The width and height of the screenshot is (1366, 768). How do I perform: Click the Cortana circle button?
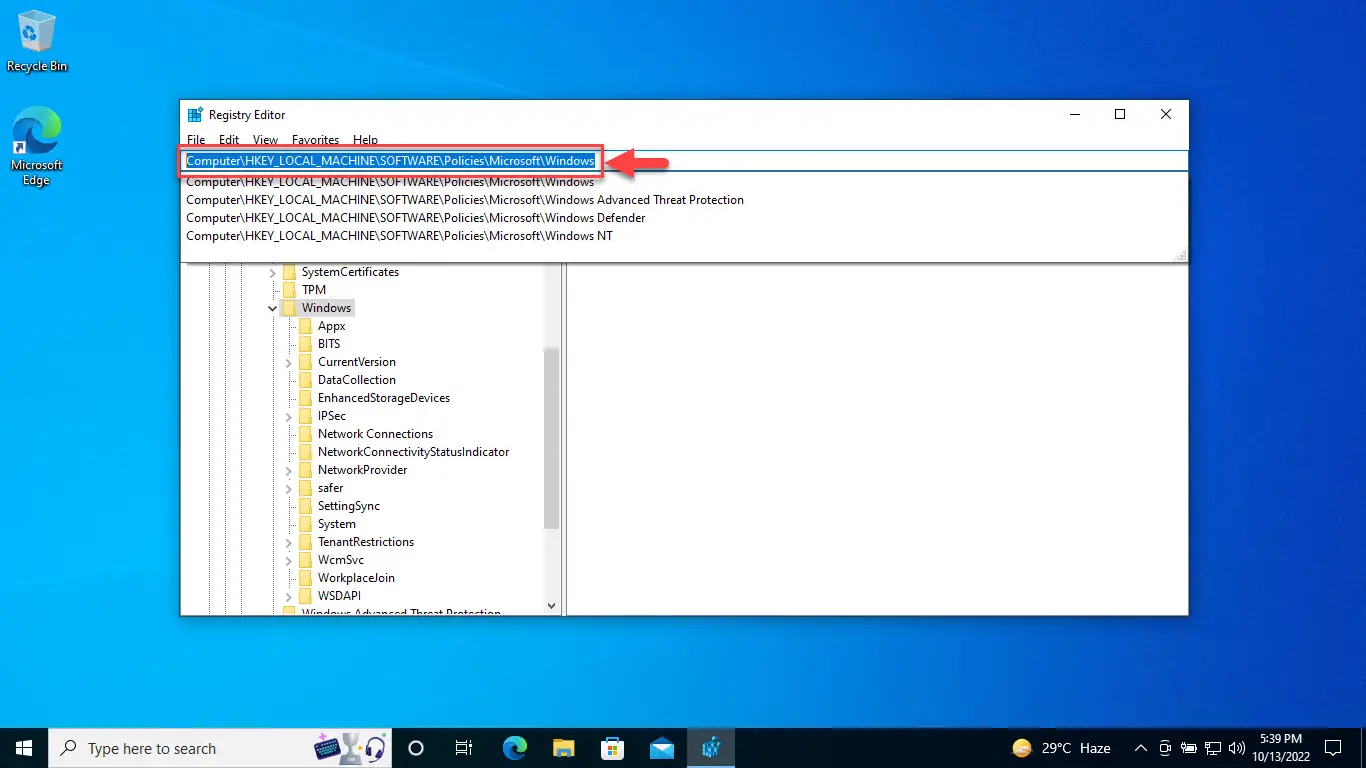pyautogui.click(x=417, y=747)
